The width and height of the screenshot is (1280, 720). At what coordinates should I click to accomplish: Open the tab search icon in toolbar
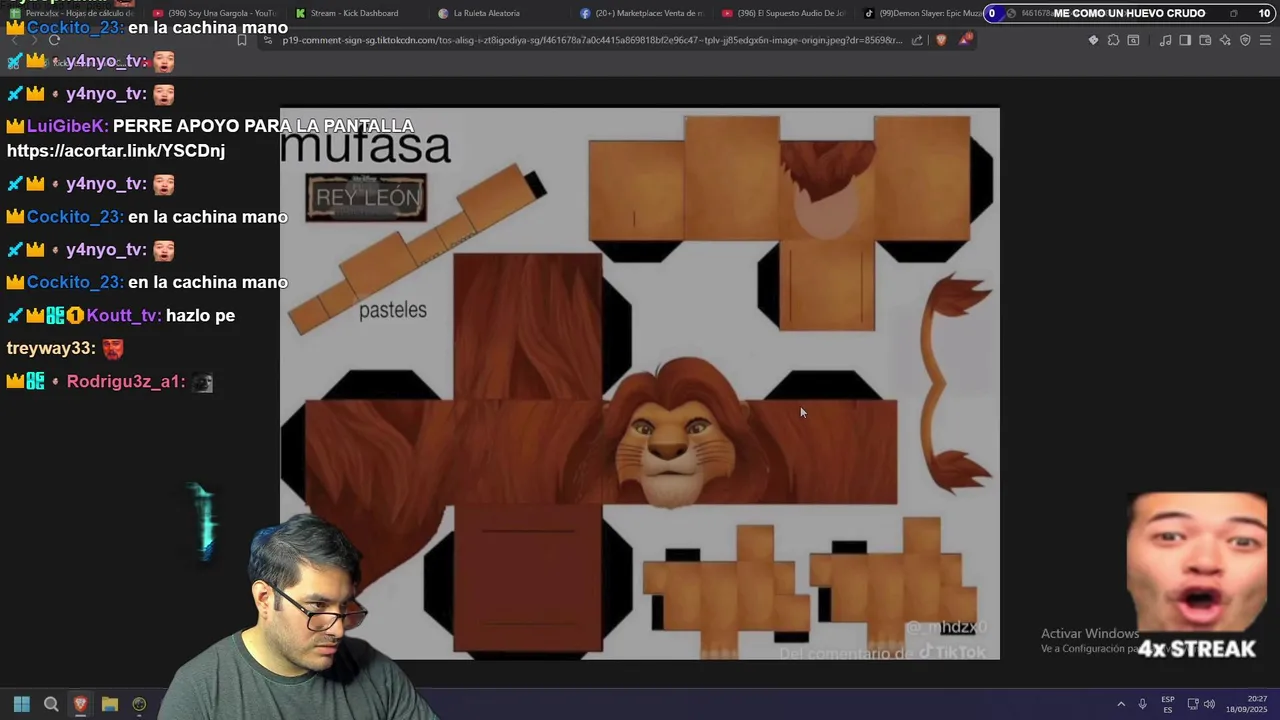coord(1133,40)
